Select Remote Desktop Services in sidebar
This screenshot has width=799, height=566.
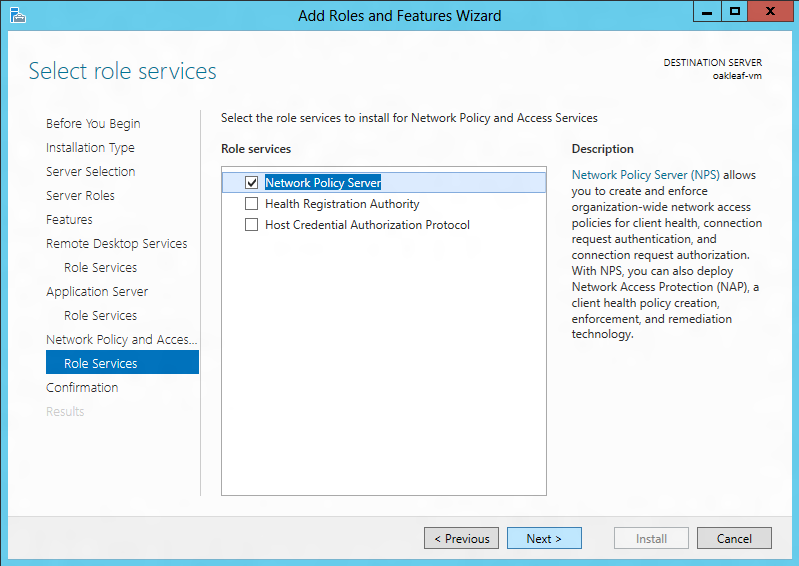coord(117,244)
